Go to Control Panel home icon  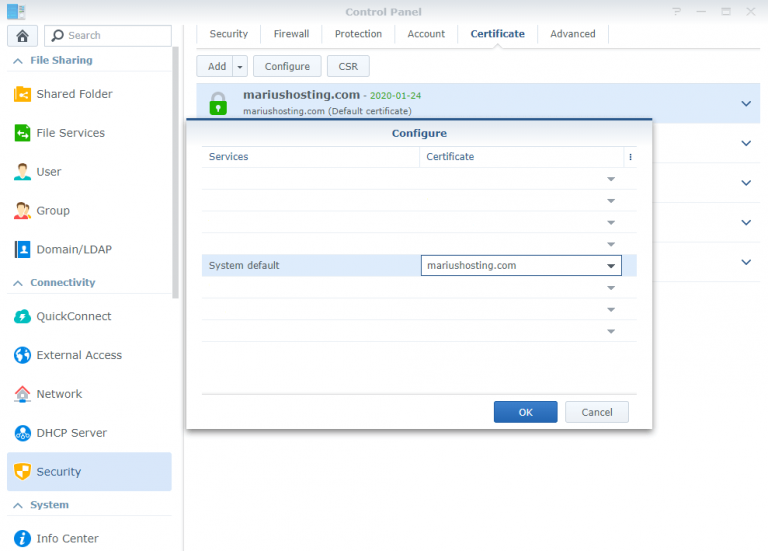[22, 36]
